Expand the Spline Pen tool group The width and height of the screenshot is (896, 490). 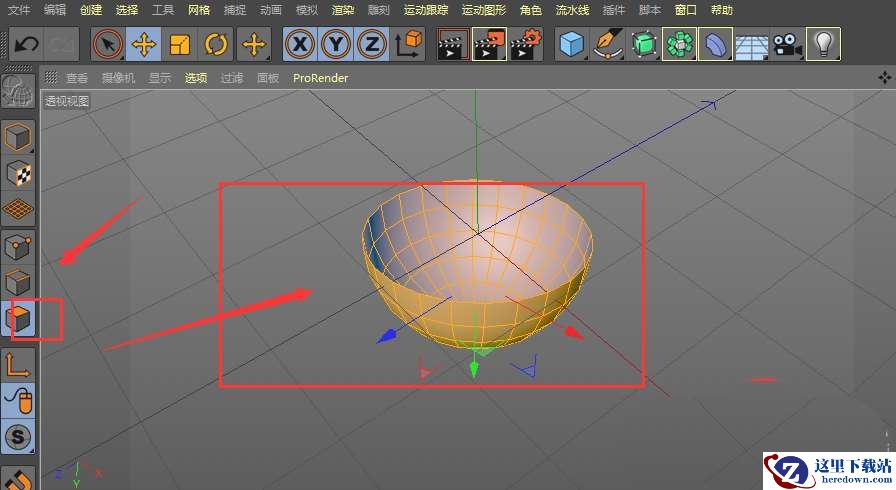pos(608,45)
